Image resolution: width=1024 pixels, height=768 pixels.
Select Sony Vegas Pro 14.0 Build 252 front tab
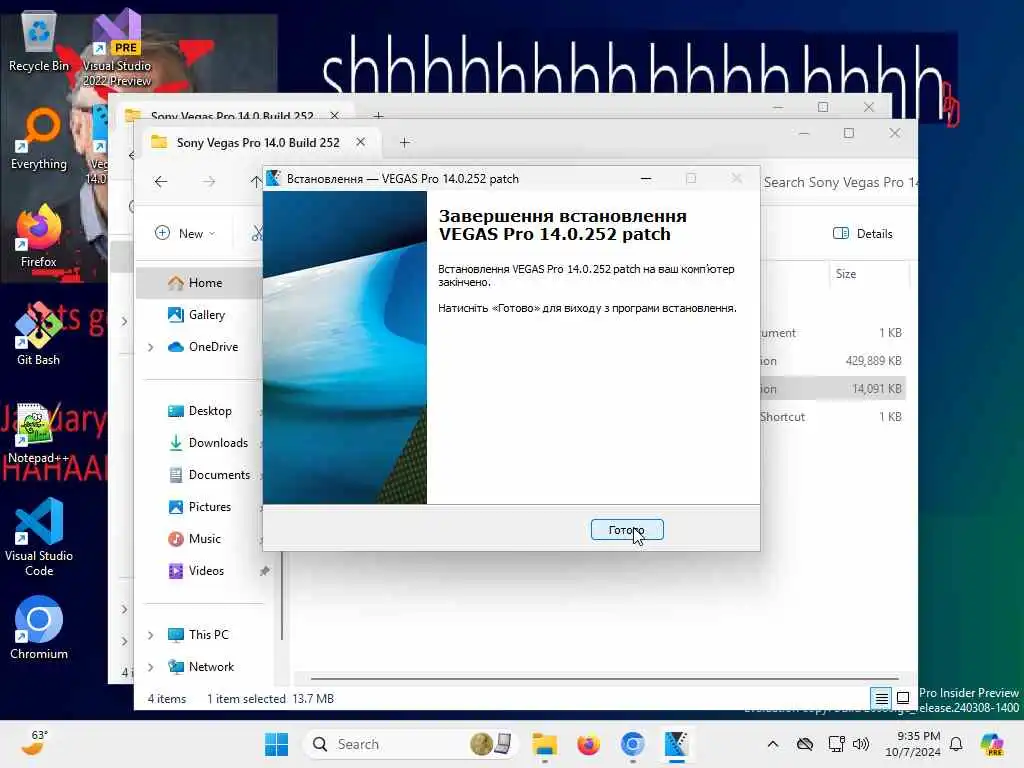coord(258,142)
